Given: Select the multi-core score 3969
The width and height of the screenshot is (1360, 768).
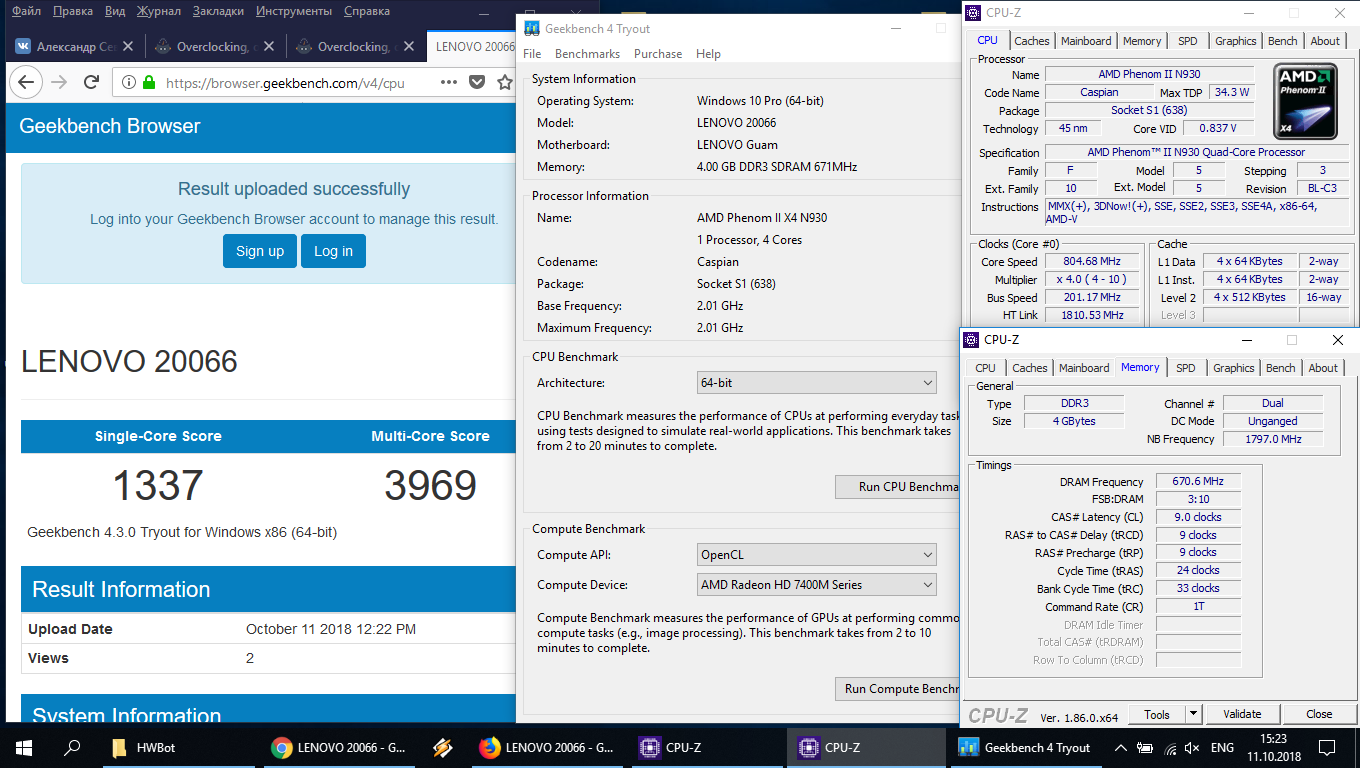Looking at the screenshot, I should (430, 485).
